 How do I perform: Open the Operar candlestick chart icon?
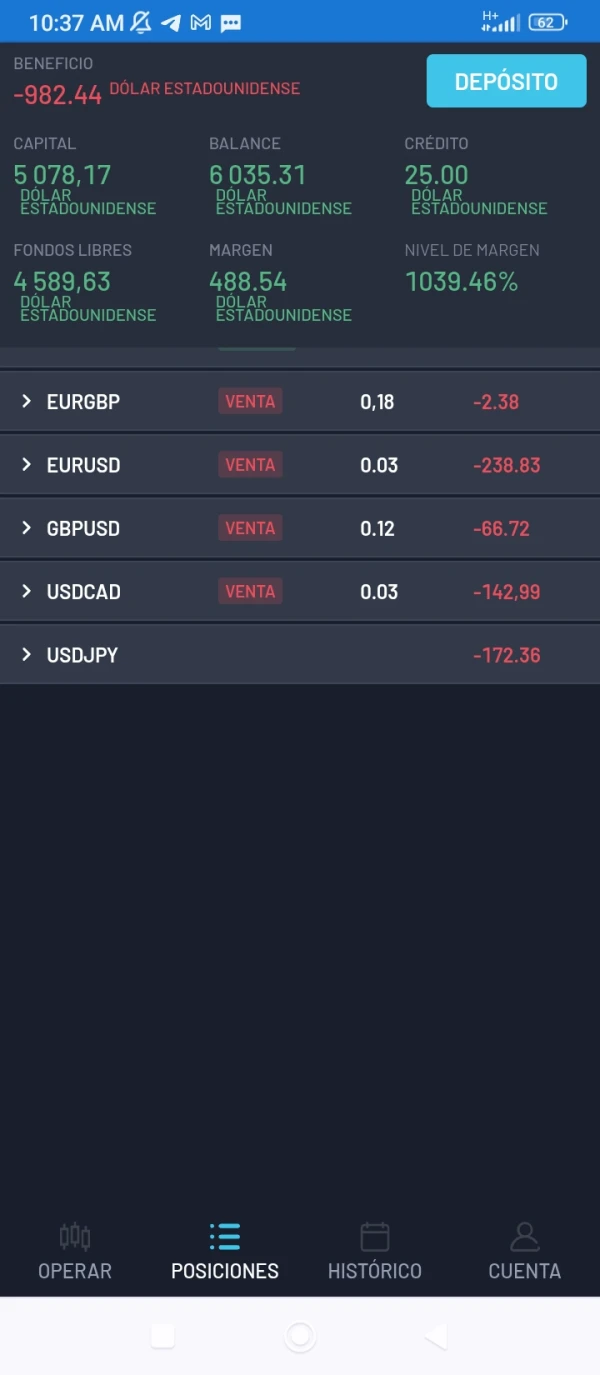(x=75, y=1237)
